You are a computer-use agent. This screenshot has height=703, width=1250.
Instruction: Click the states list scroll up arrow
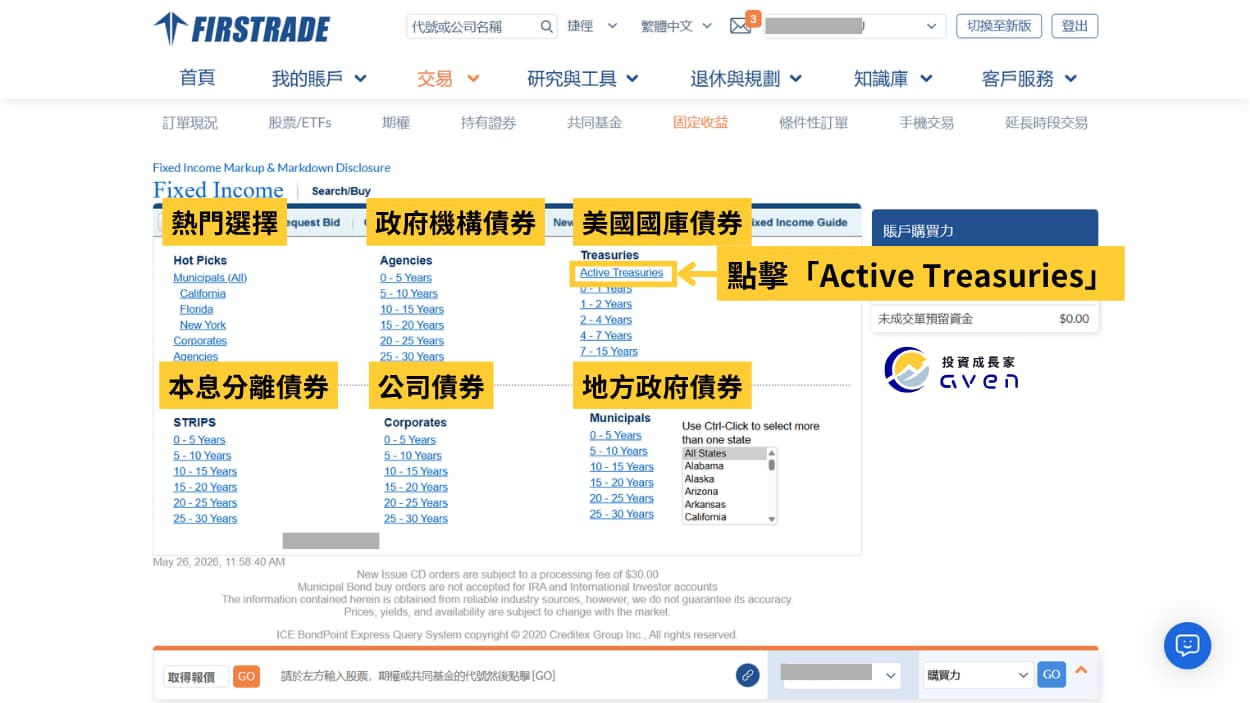[x=771, y=452]
